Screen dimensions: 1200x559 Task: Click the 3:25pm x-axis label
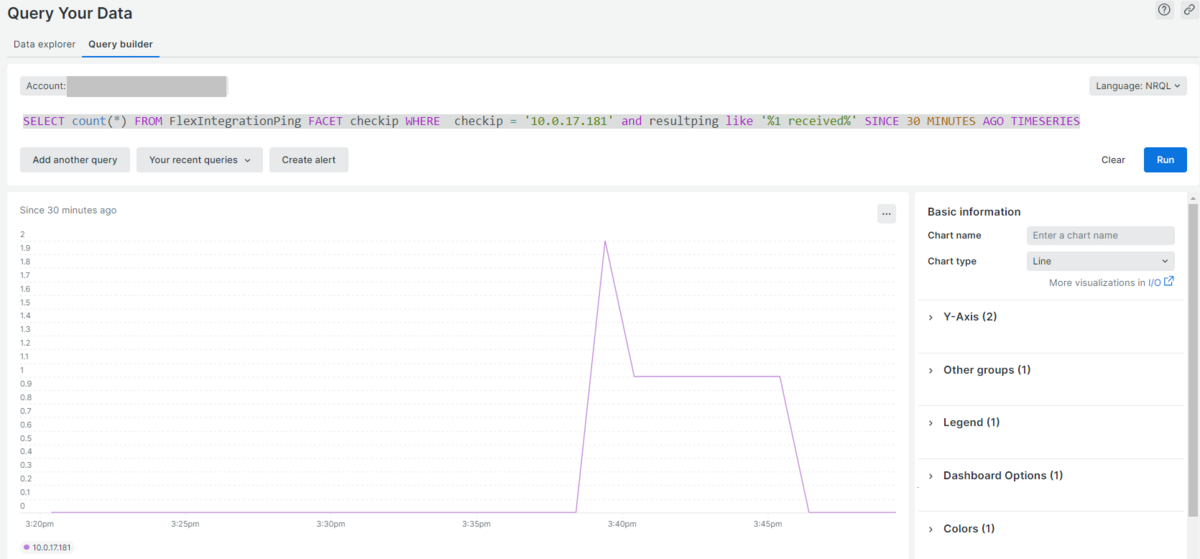tap(184, 524)
